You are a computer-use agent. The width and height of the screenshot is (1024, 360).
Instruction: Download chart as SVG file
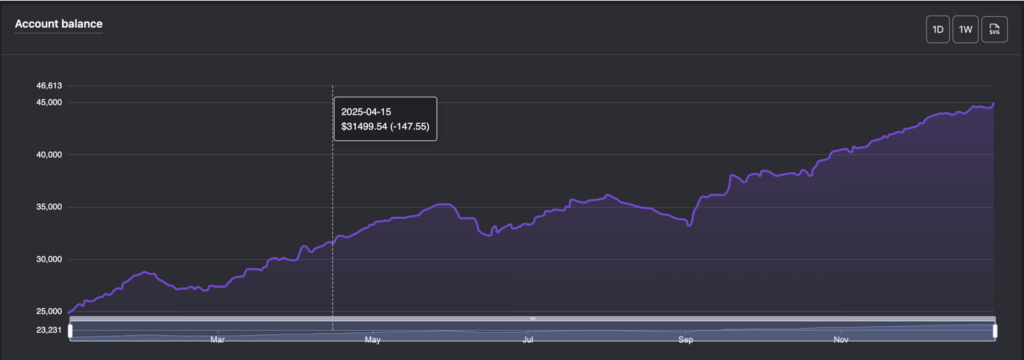pyautogui.click(x=994, y=30)
